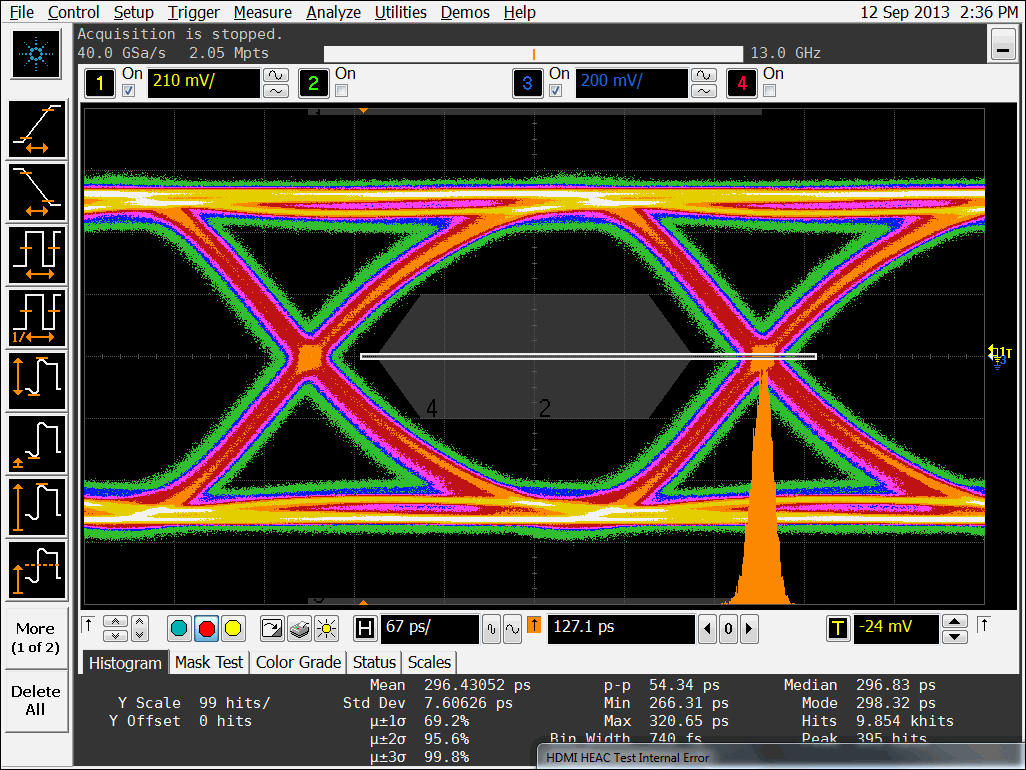Open the Analyze menu

coord(333,12)
